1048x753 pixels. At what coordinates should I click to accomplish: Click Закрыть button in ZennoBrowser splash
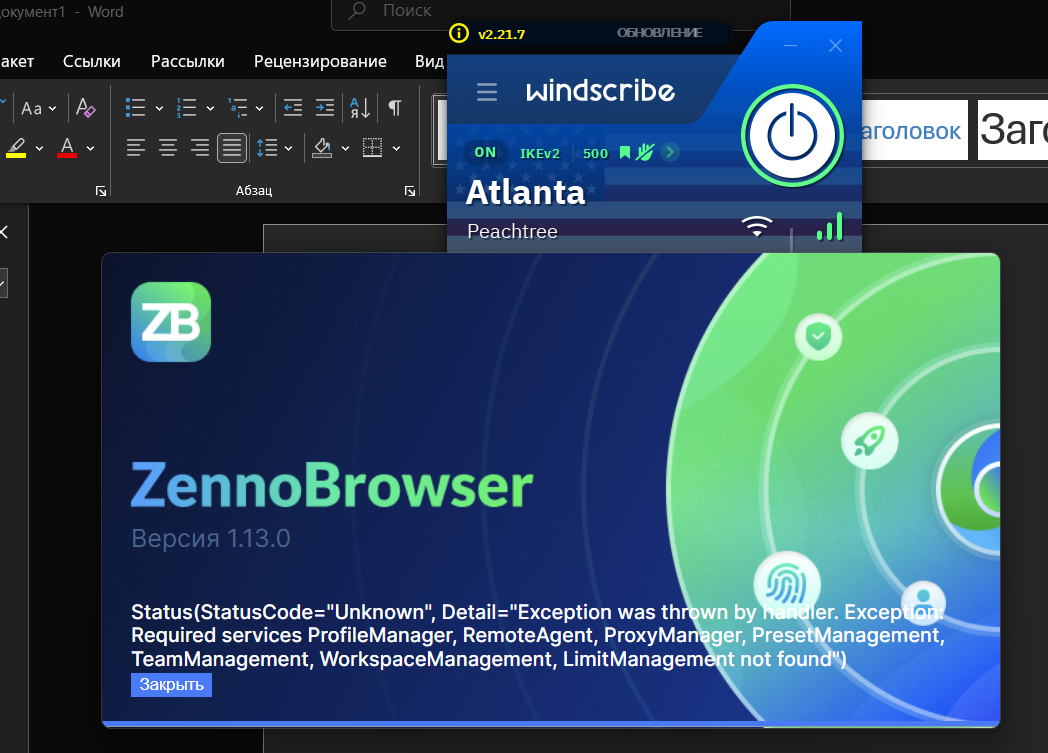click(171, 685)
